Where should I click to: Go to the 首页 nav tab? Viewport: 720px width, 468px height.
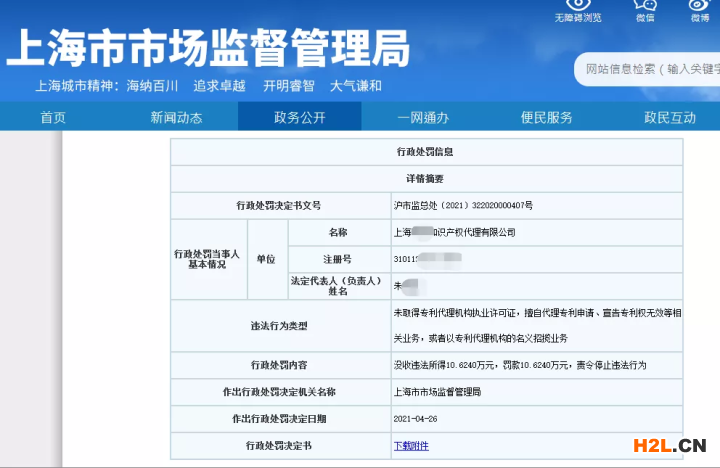click(x=53, y=118)
